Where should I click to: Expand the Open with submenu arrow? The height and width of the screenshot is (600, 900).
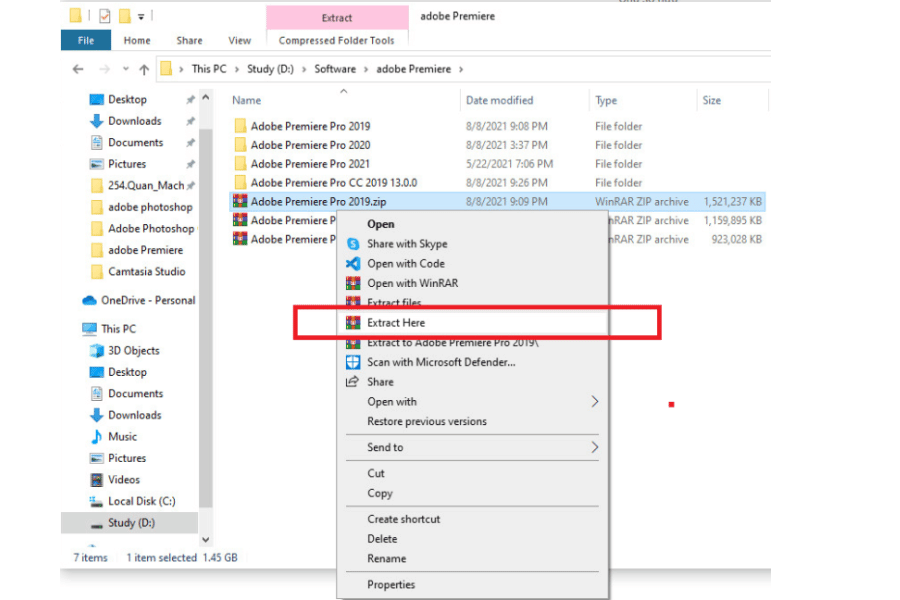[595, 402]
